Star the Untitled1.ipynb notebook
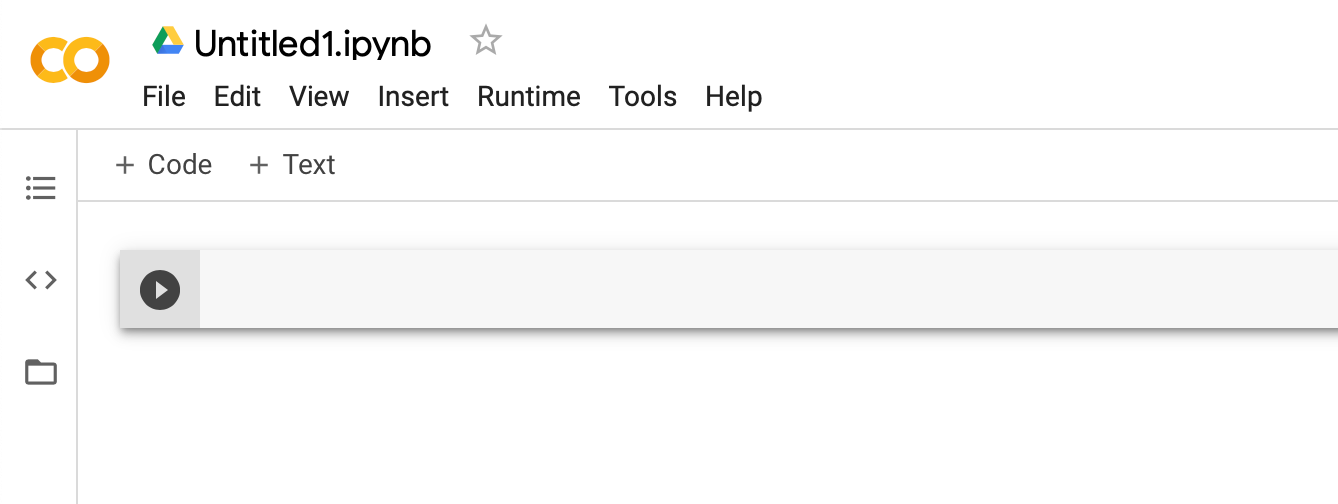Image resolution: width=1338 pixels, height=504 pixels. (x=486, y=41)
